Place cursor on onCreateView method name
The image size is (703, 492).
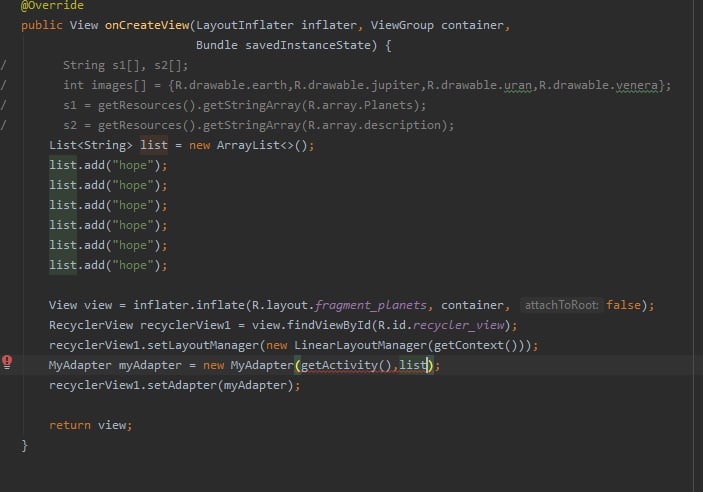coord(147,25)
